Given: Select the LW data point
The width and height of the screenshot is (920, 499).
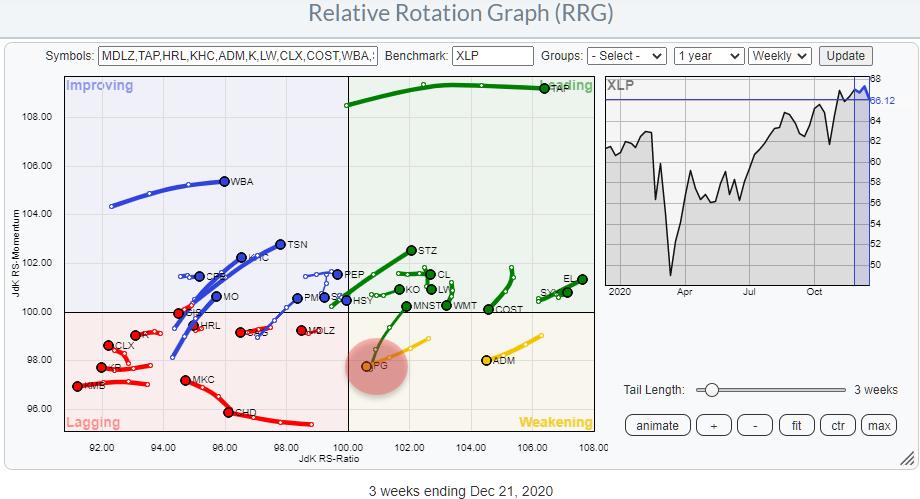Looking at the screenshot, I should 431,289.
